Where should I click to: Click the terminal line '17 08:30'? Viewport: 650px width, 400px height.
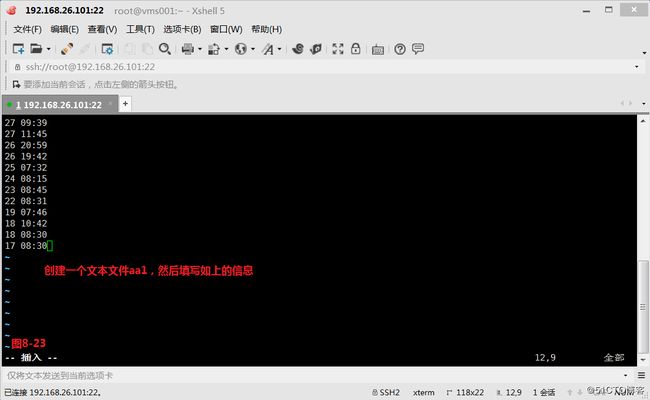26,246
